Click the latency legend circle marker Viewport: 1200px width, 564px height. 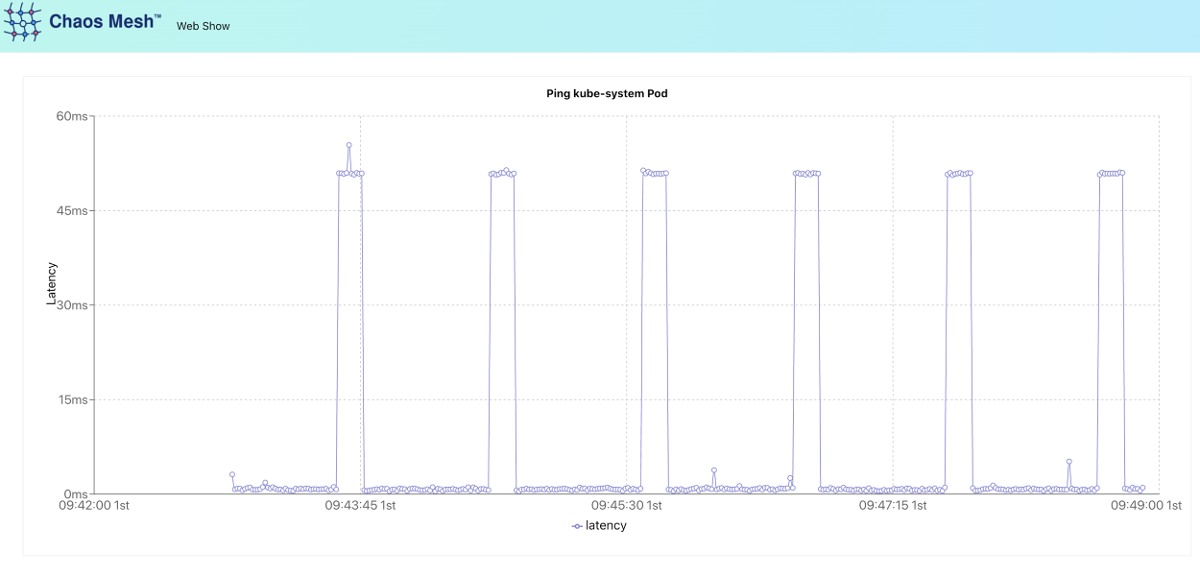pos(577,526)
